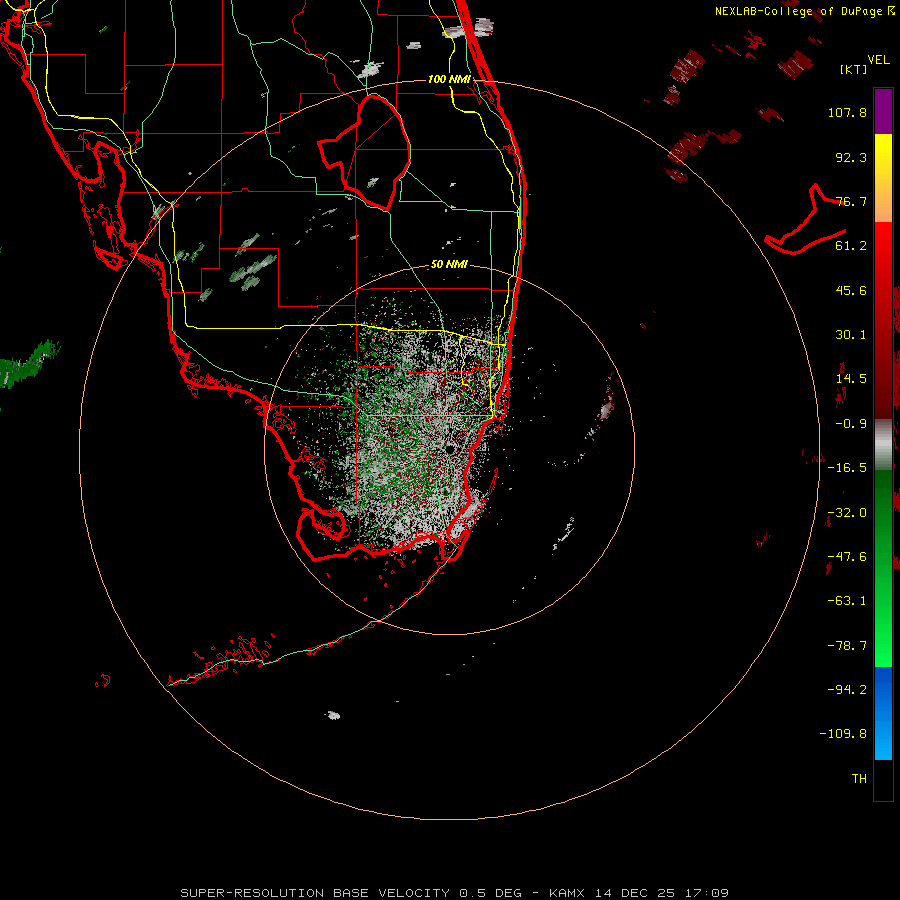Click the VEL legend title
This screenshot has height=900, width=900.
878,60
